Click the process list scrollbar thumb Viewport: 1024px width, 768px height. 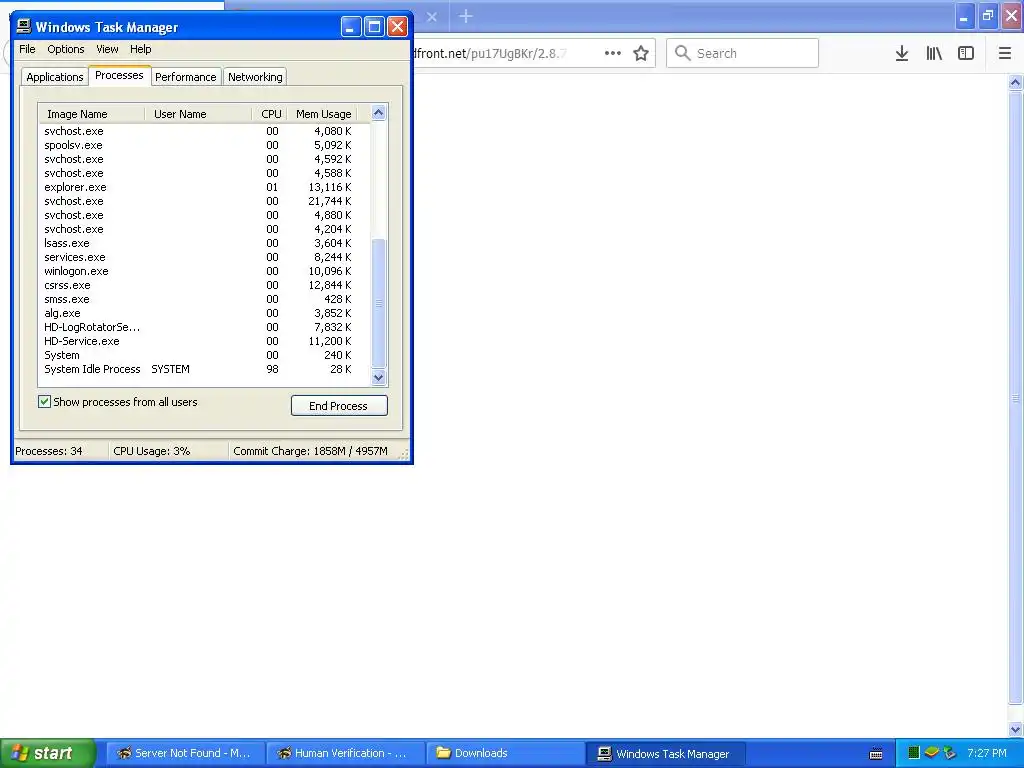[x=378, y=303]
